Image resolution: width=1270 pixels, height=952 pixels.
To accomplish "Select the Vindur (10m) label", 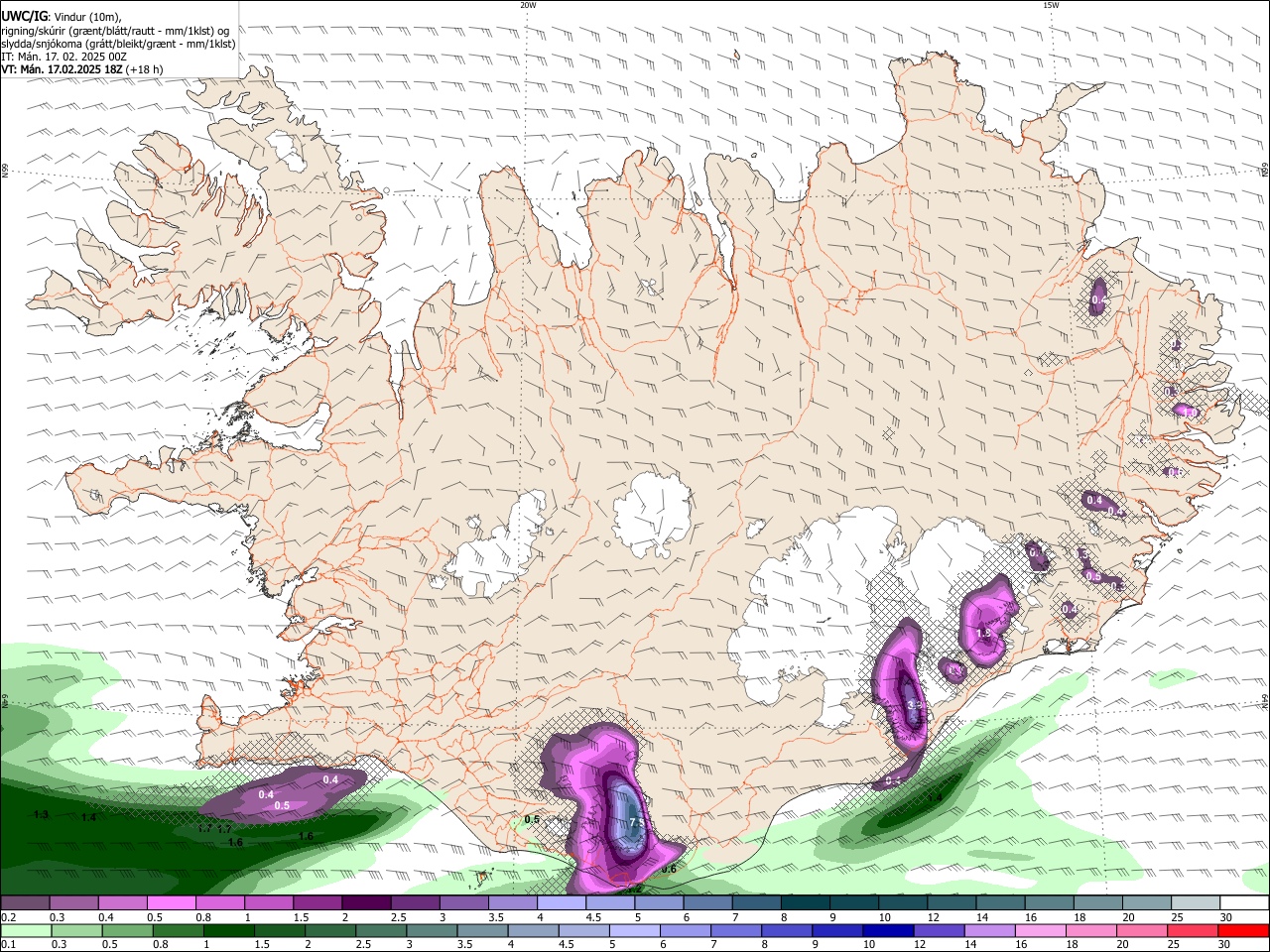I will 88,17.
